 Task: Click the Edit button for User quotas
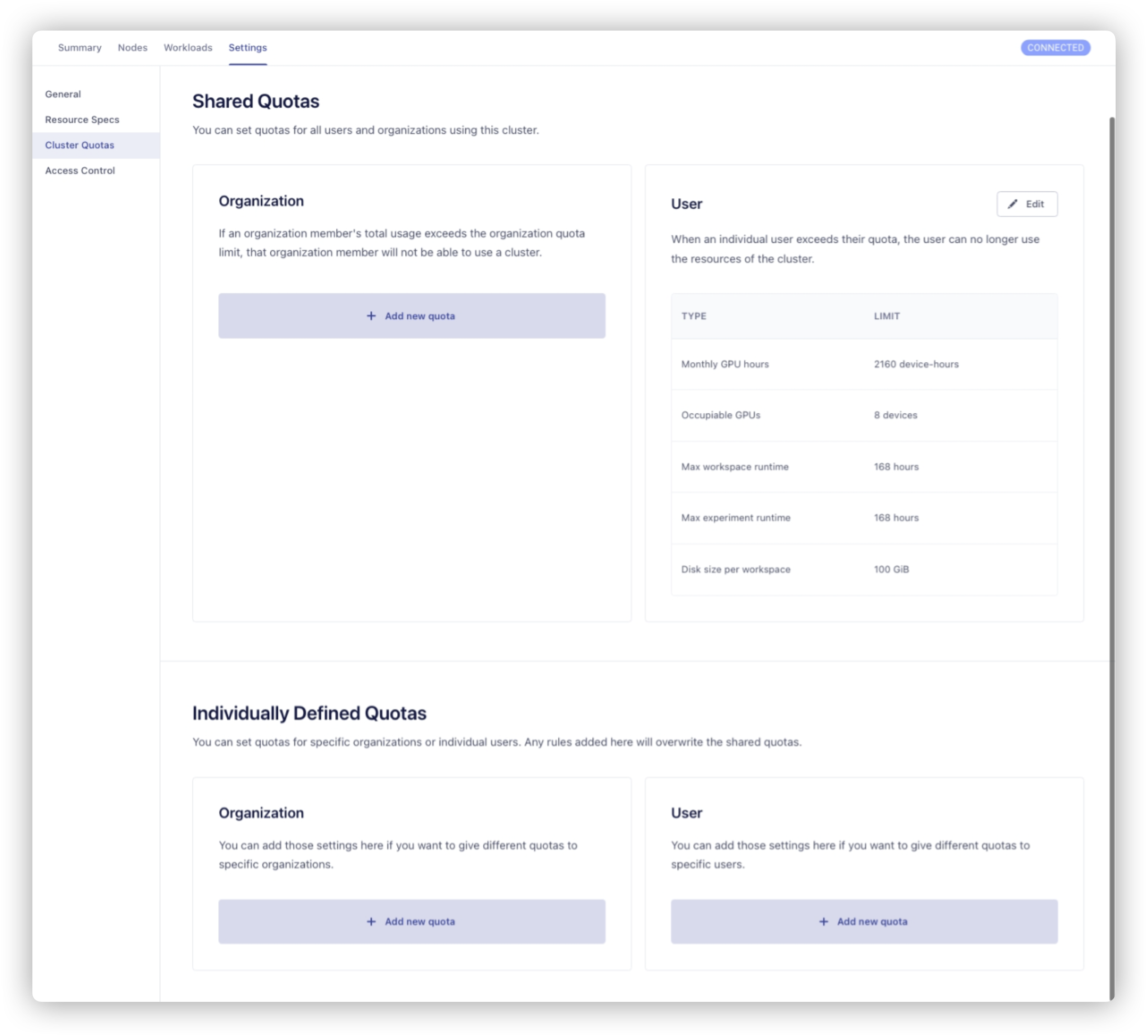(1027, 204)
